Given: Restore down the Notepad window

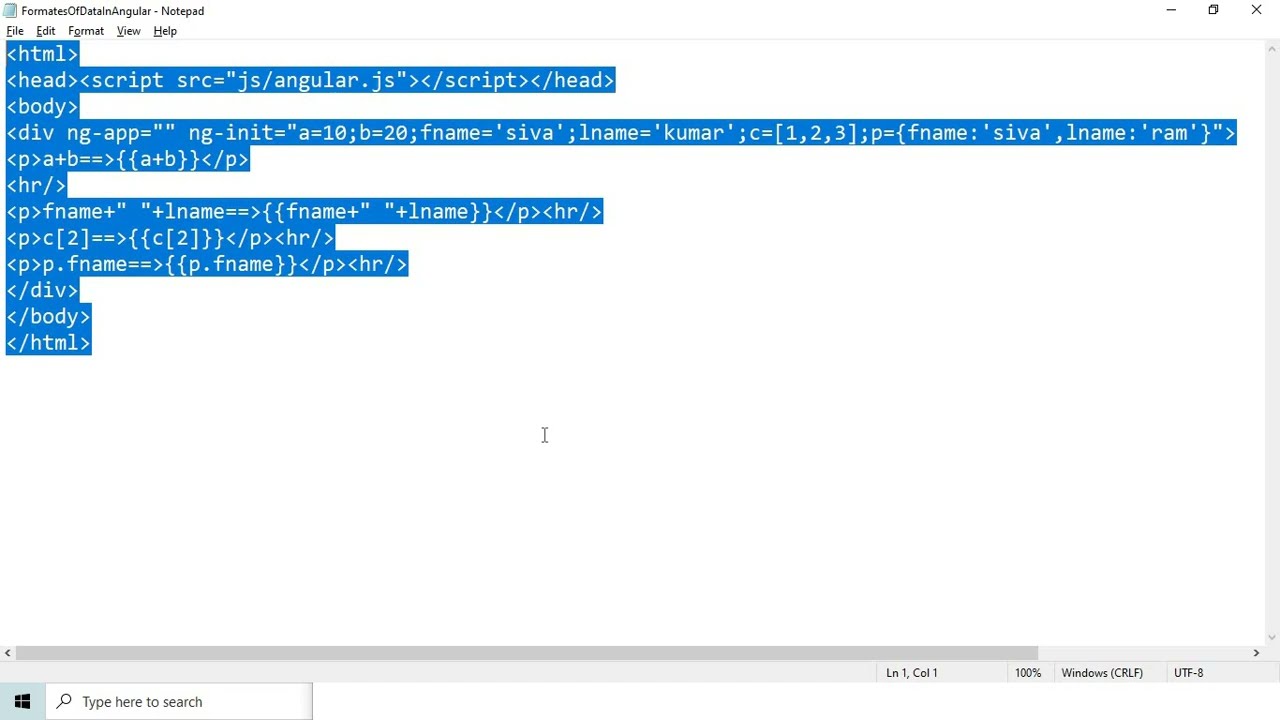Looking at the screenshot, I should coord(1213,10).
